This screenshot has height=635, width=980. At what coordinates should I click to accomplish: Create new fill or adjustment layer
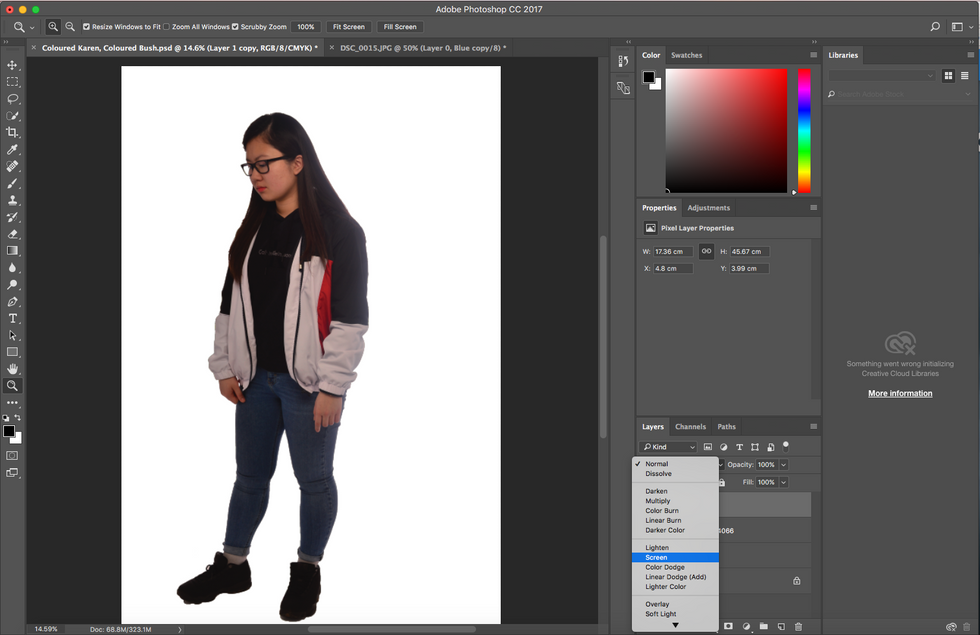pyautogui.click(x=746, y=626)
